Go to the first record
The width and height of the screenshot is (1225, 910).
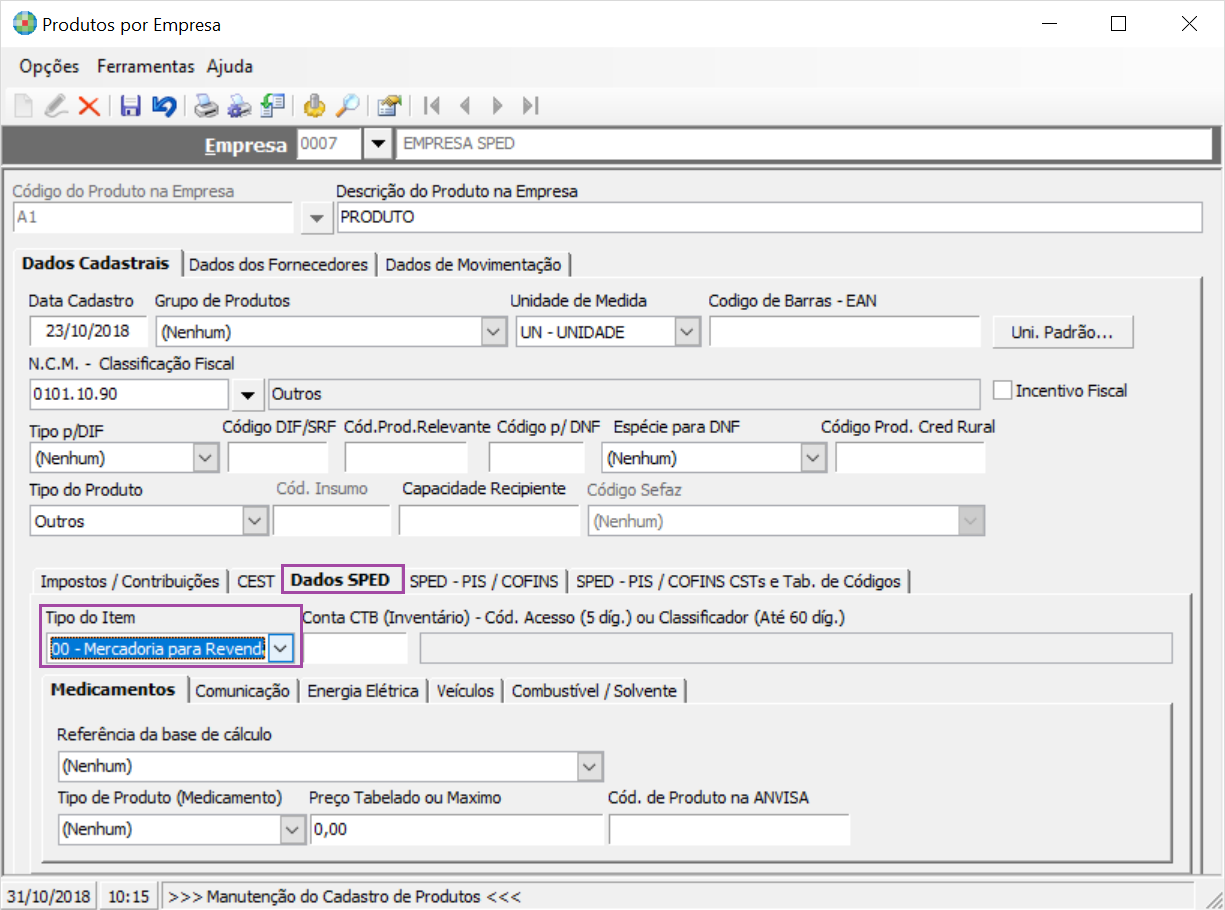tap(432, 106)
